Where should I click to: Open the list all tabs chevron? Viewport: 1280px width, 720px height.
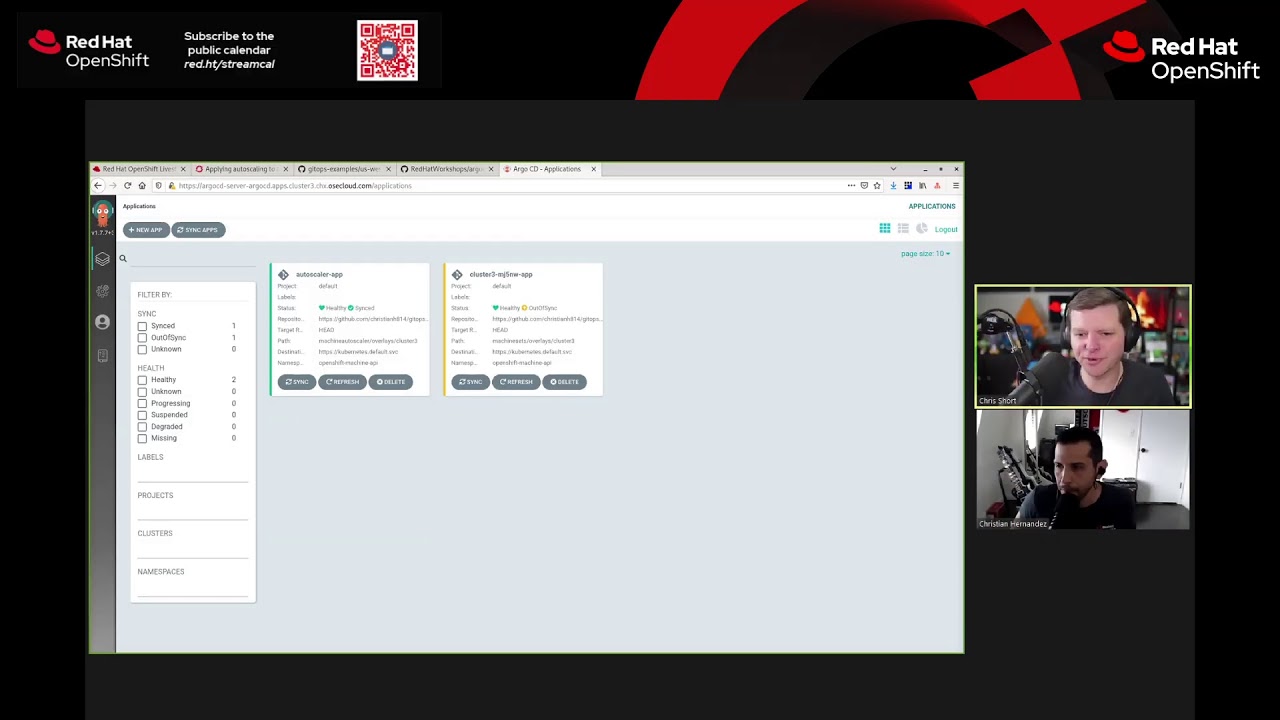pos(893,169)
